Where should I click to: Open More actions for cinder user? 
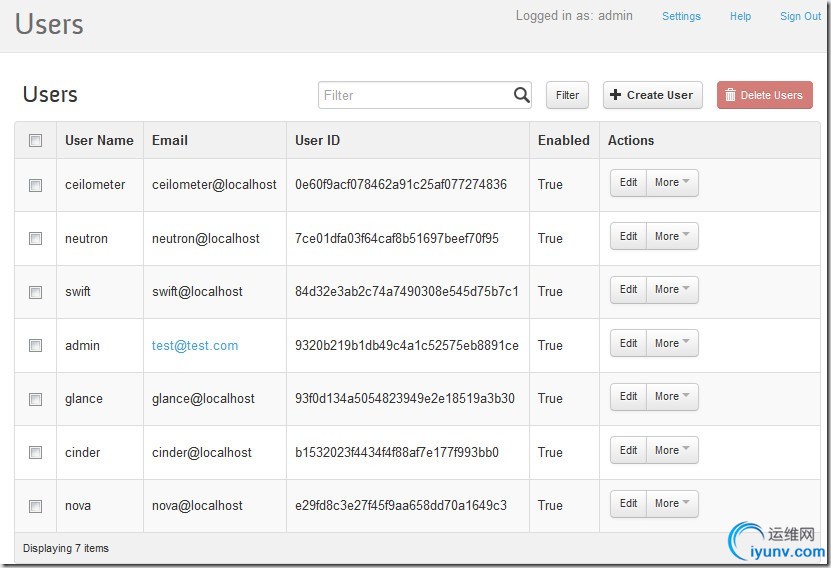point(672,451)
